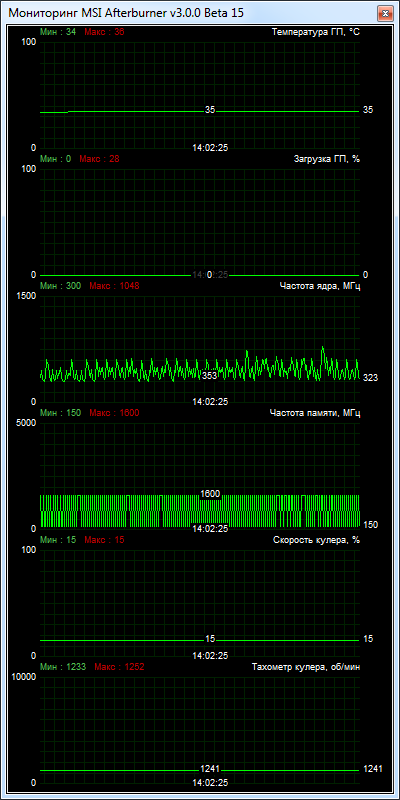Click the 'Мин : 150' memory clock value
This screenshot has width=400, height=800.
pos(60,413)
